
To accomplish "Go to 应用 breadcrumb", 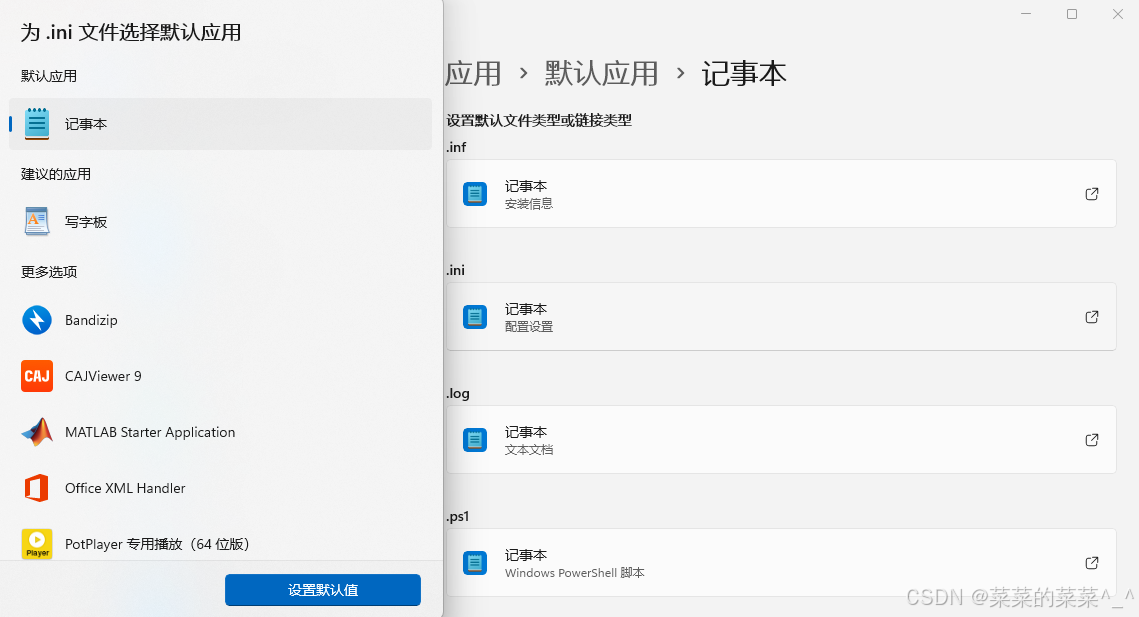I will coord(473,73).
